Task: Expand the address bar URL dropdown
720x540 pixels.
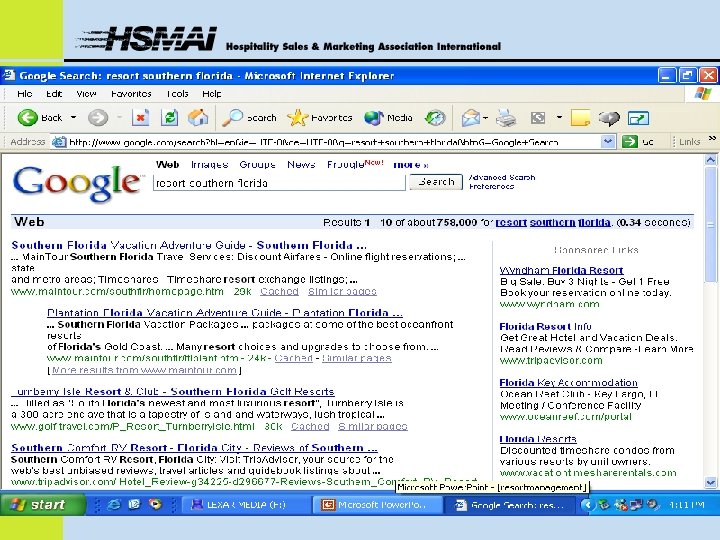Action: 608,141
